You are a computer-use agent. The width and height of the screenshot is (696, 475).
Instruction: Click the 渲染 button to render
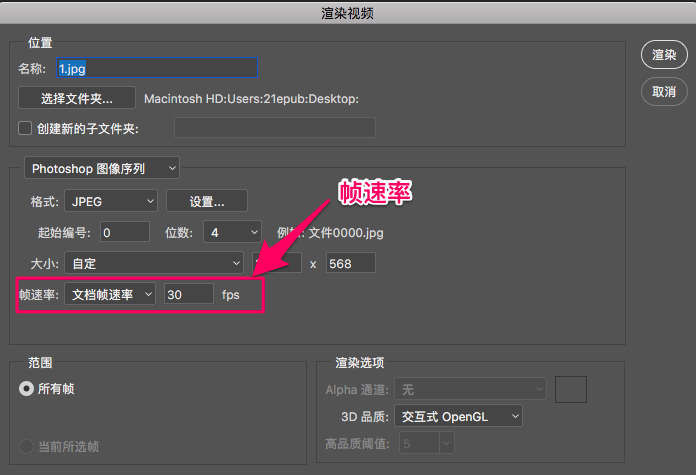[664, 56]
